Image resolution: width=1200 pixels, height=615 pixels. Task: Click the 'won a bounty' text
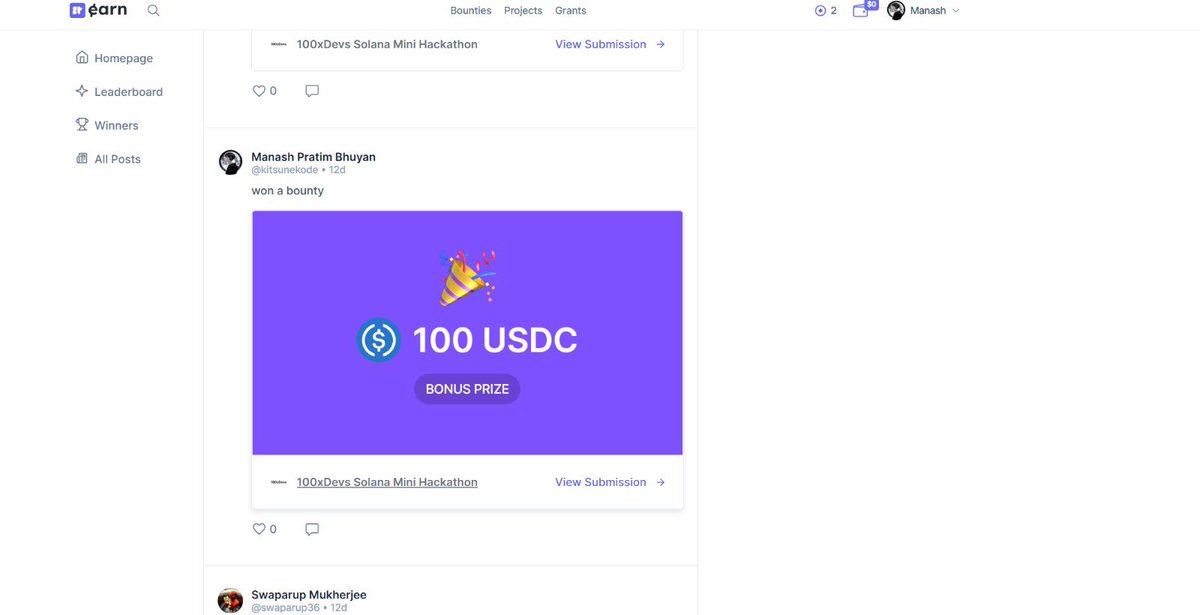[287, 190]
